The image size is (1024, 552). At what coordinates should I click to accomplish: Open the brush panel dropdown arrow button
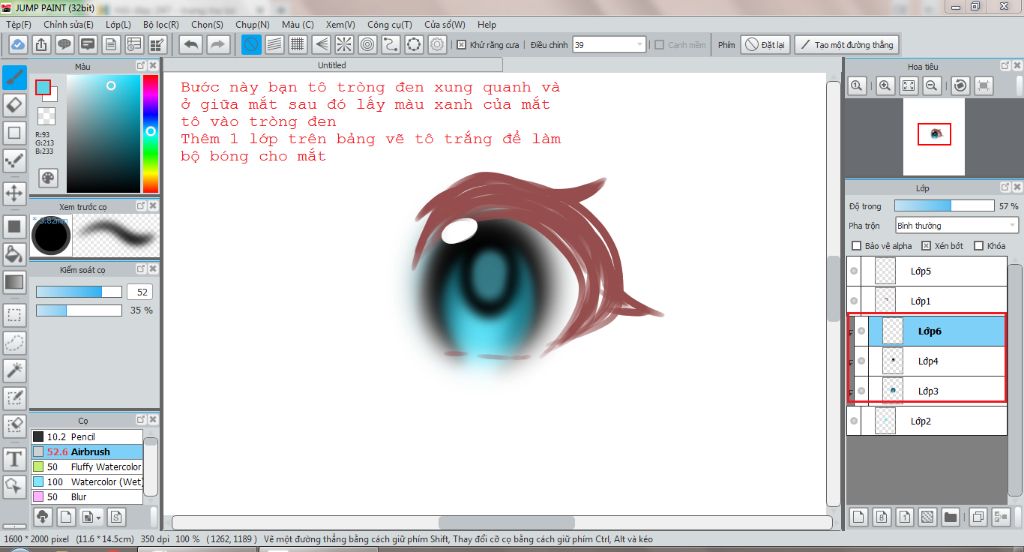coord(90,517)
